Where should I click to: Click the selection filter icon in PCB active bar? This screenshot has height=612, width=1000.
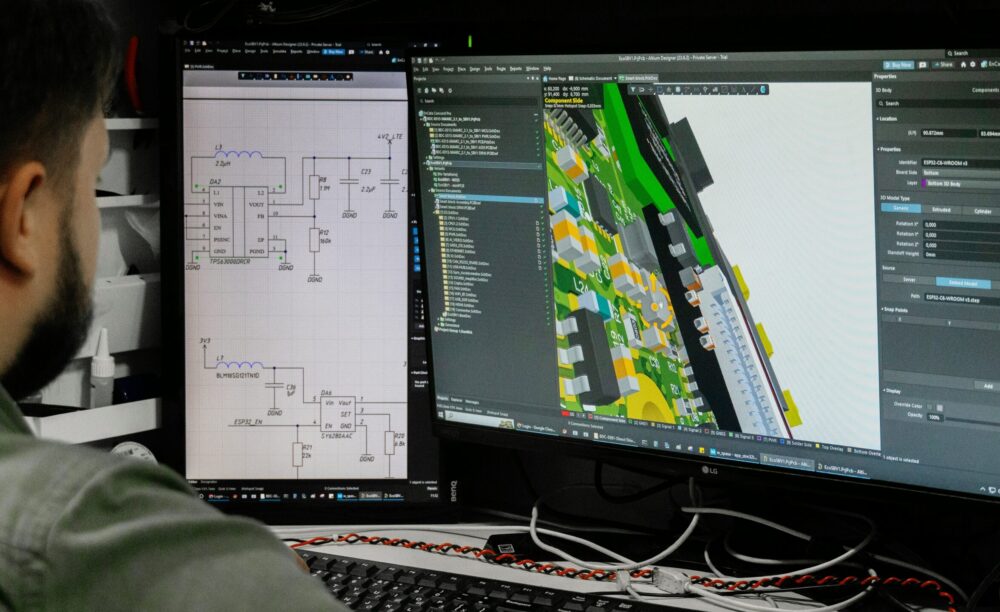(x=633, y=90)
